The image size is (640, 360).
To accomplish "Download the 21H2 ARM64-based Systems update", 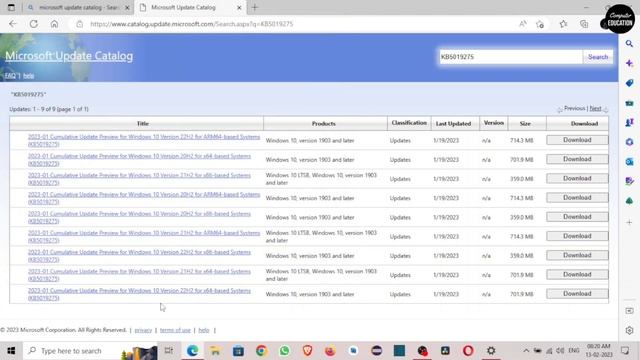I will point(577,236).
